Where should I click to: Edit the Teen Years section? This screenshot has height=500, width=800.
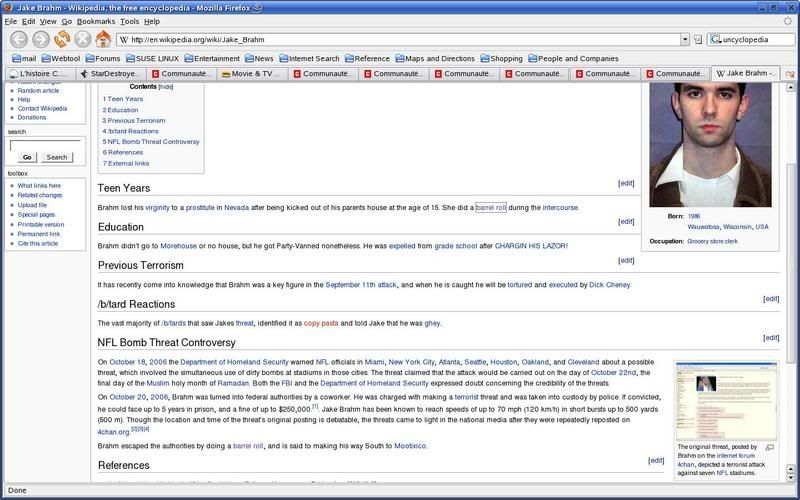pyautogui.click(x=626, y=183)
